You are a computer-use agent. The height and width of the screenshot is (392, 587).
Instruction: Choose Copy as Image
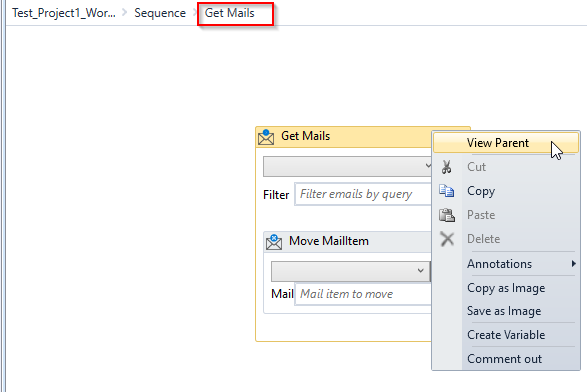click(x=506, y=288)
